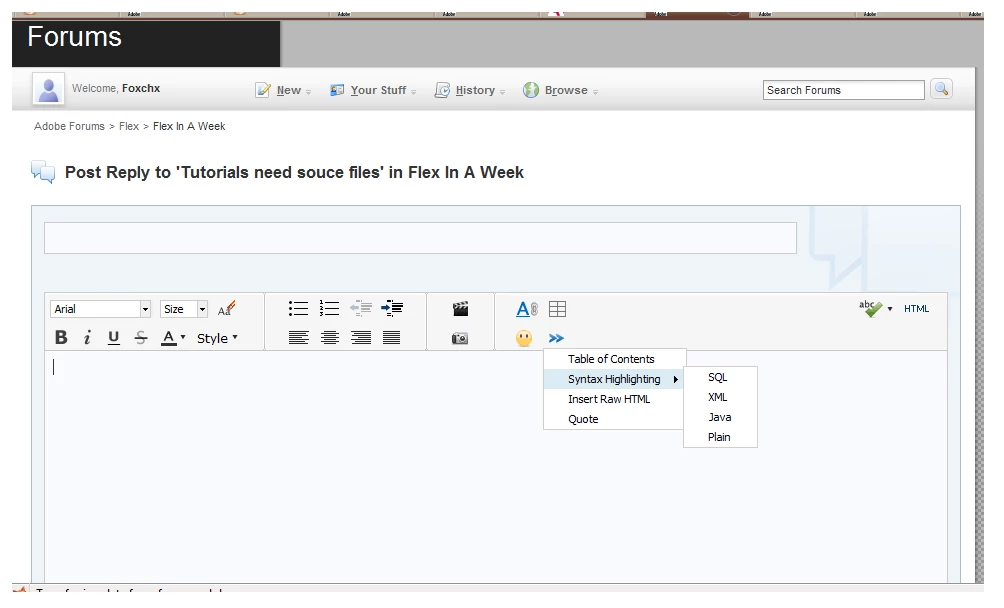Image resolution: width=1004 pixels, height=608 pixels.
Task: Toggle italic formatting
Action: tap(87, 337)
